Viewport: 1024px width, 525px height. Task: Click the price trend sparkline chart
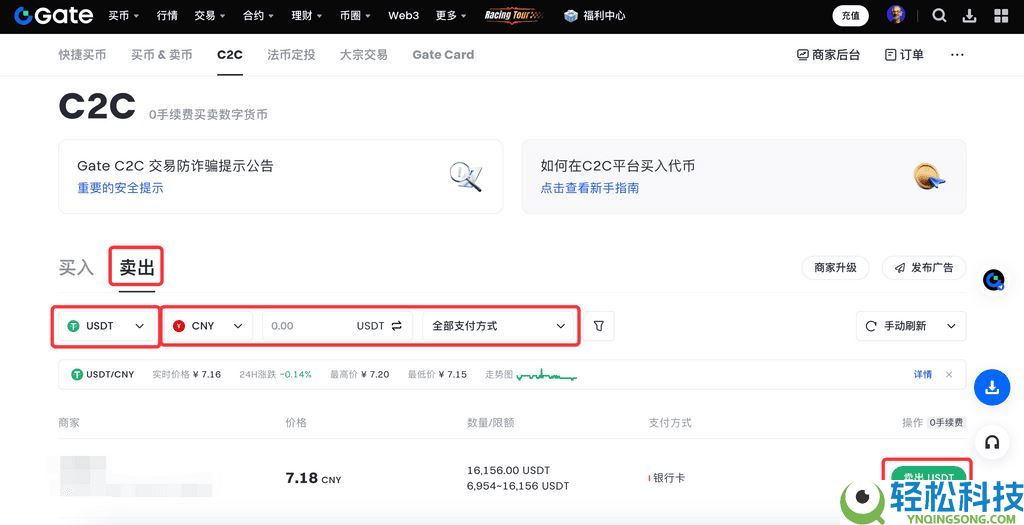(x=547, y=375)
